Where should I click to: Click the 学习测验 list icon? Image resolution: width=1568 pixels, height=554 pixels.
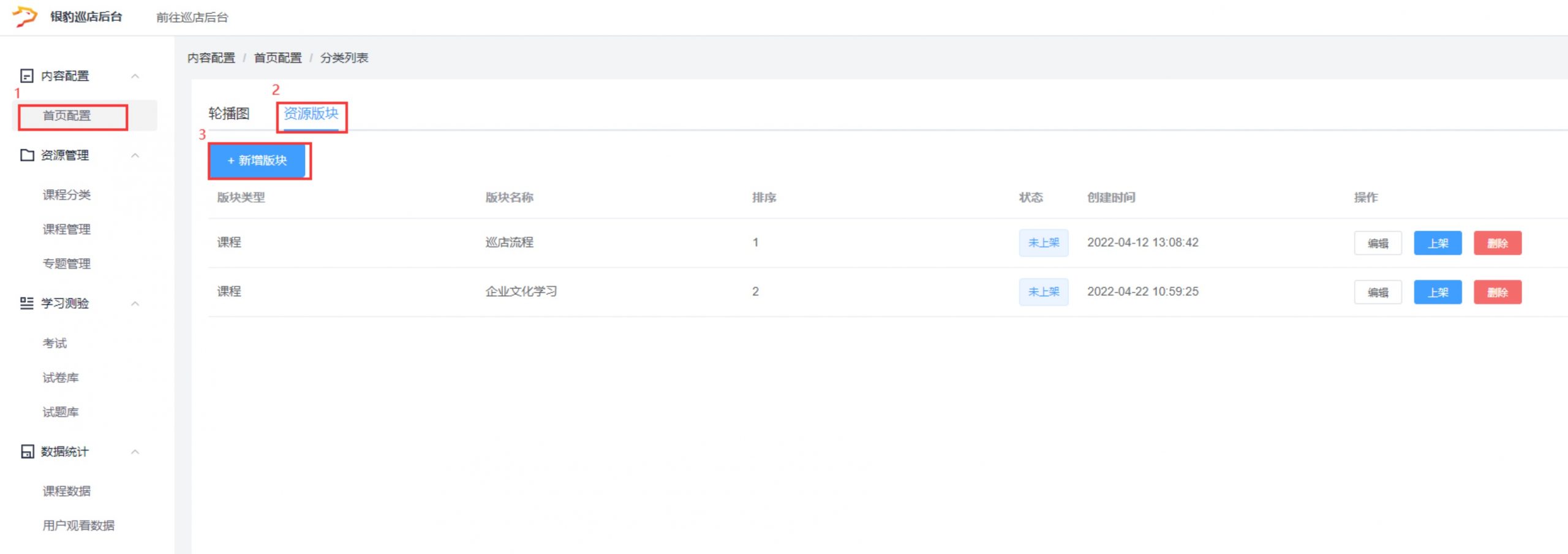27,303
